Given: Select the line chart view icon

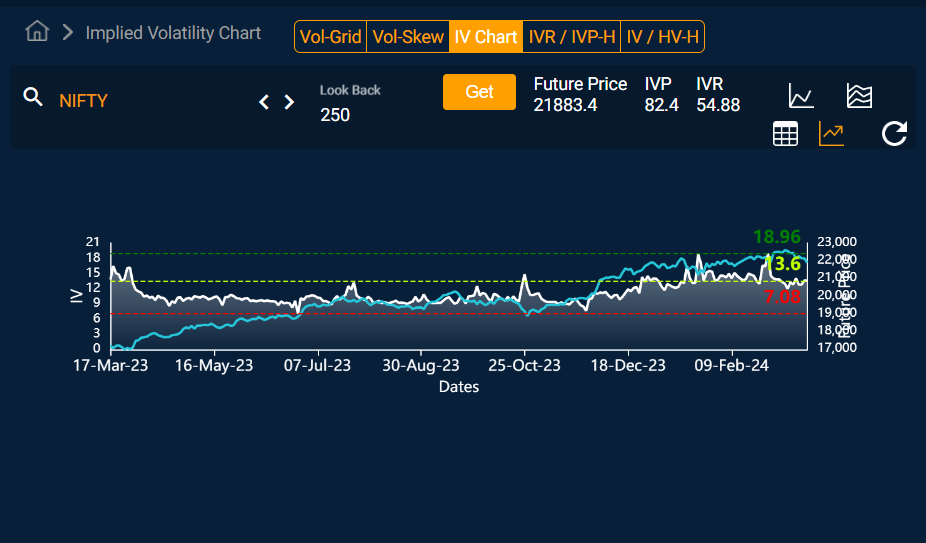Looking at the screenshot, I should coord(801,96).
